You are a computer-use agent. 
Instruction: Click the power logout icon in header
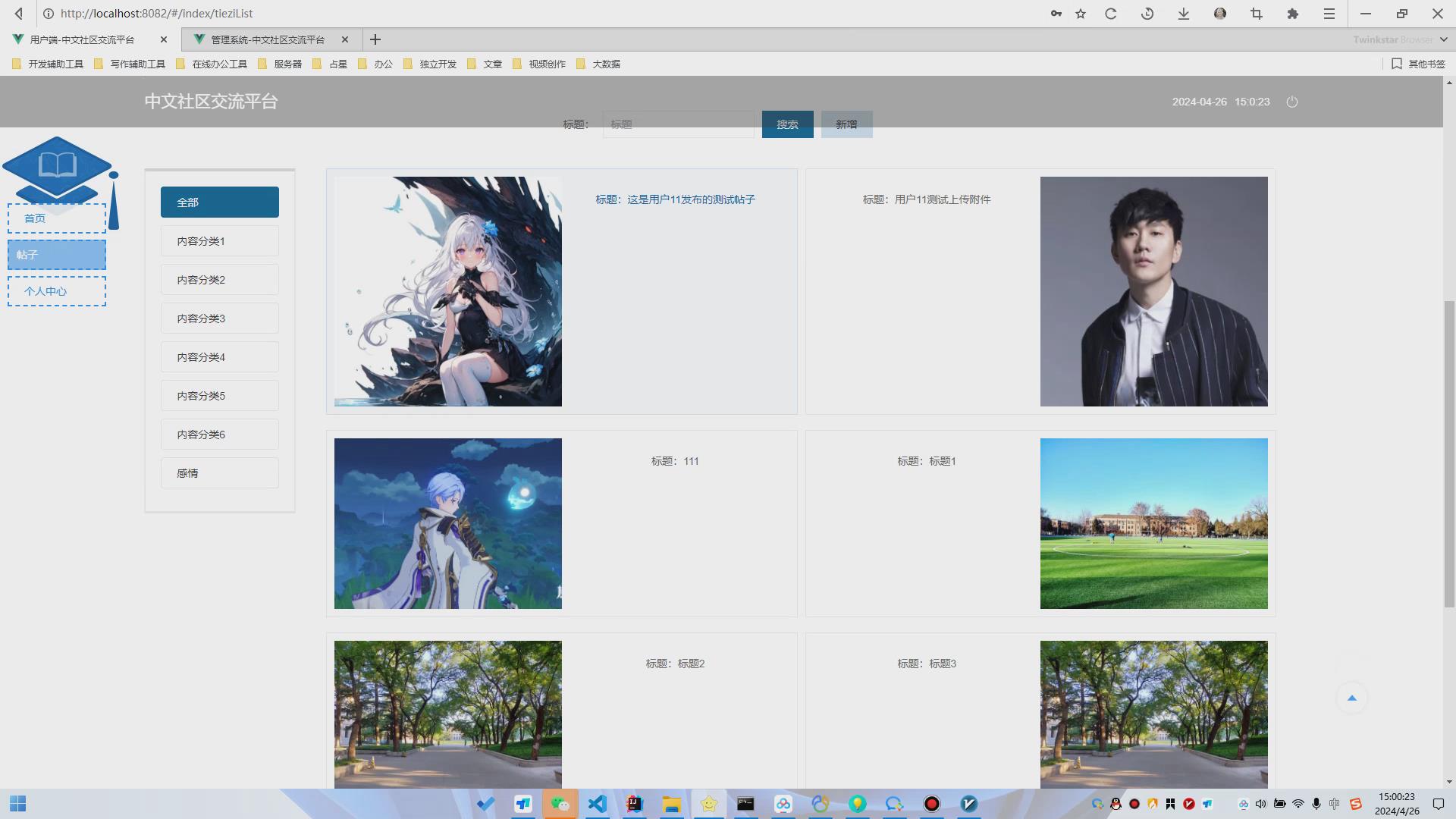pos(1292,102)
